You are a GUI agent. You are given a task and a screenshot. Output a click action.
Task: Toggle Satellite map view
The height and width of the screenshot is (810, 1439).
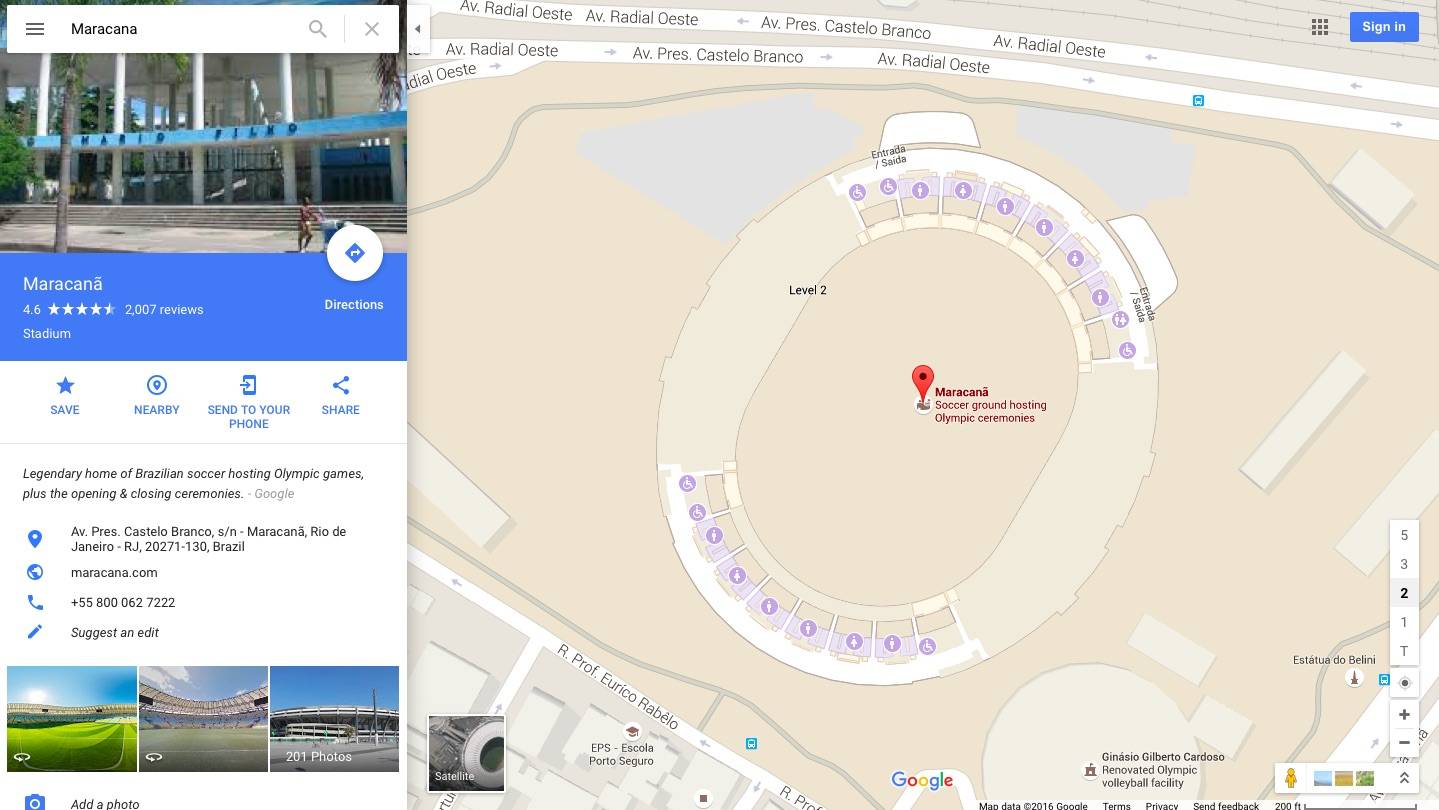click(x=467, y=753)
